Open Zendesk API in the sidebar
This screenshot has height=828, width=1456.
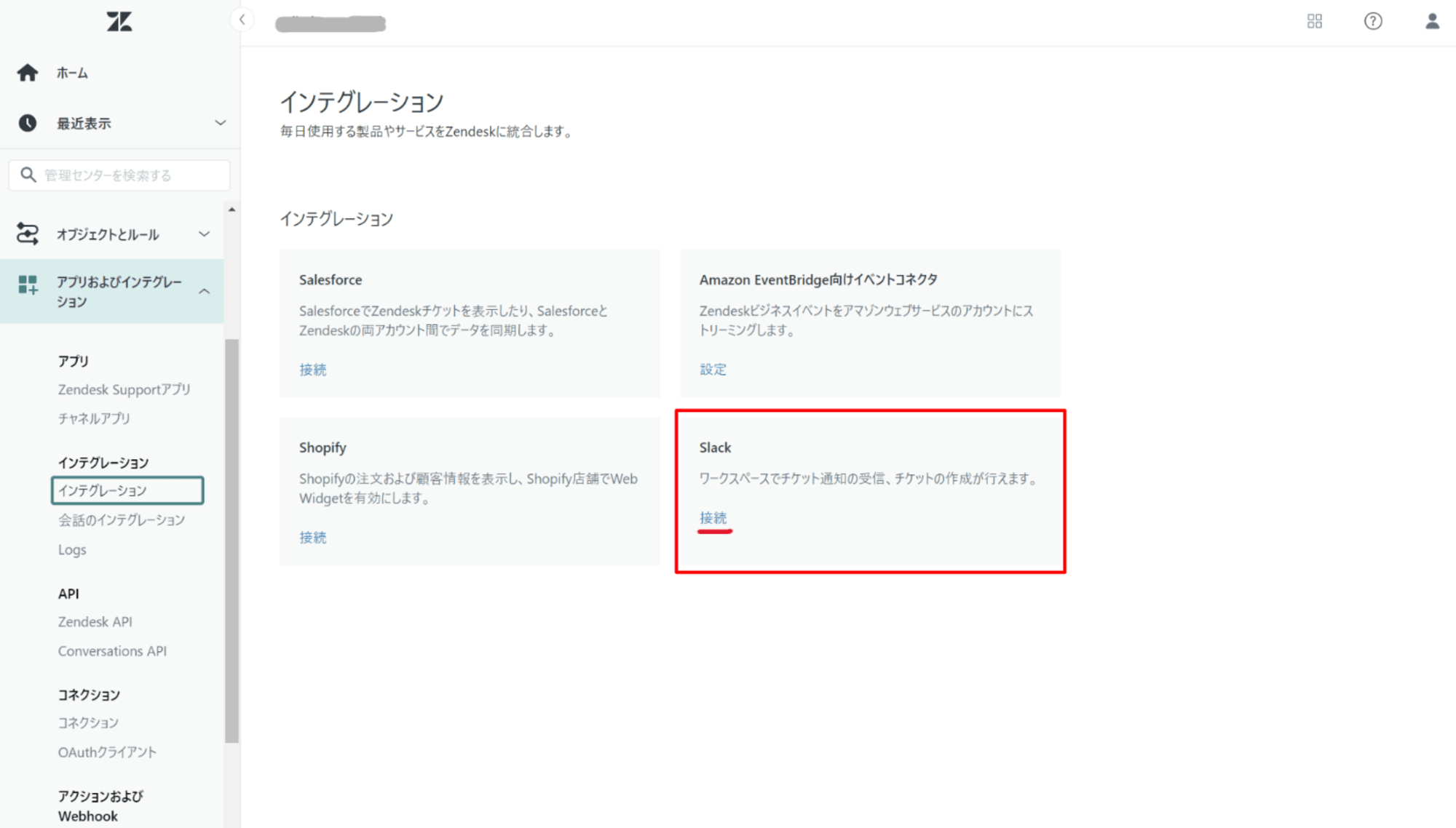(x=95, y=622)
